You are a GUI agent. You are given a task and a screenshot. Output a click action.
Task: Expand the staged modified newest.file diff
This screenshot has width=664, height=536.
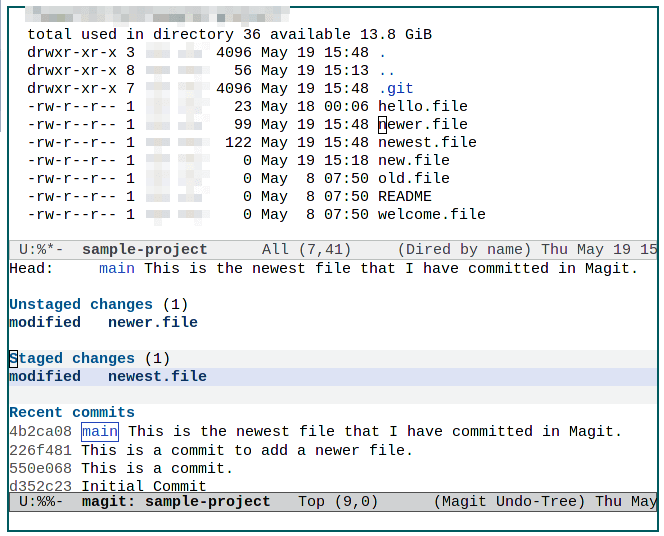click(x=157, y=376)
